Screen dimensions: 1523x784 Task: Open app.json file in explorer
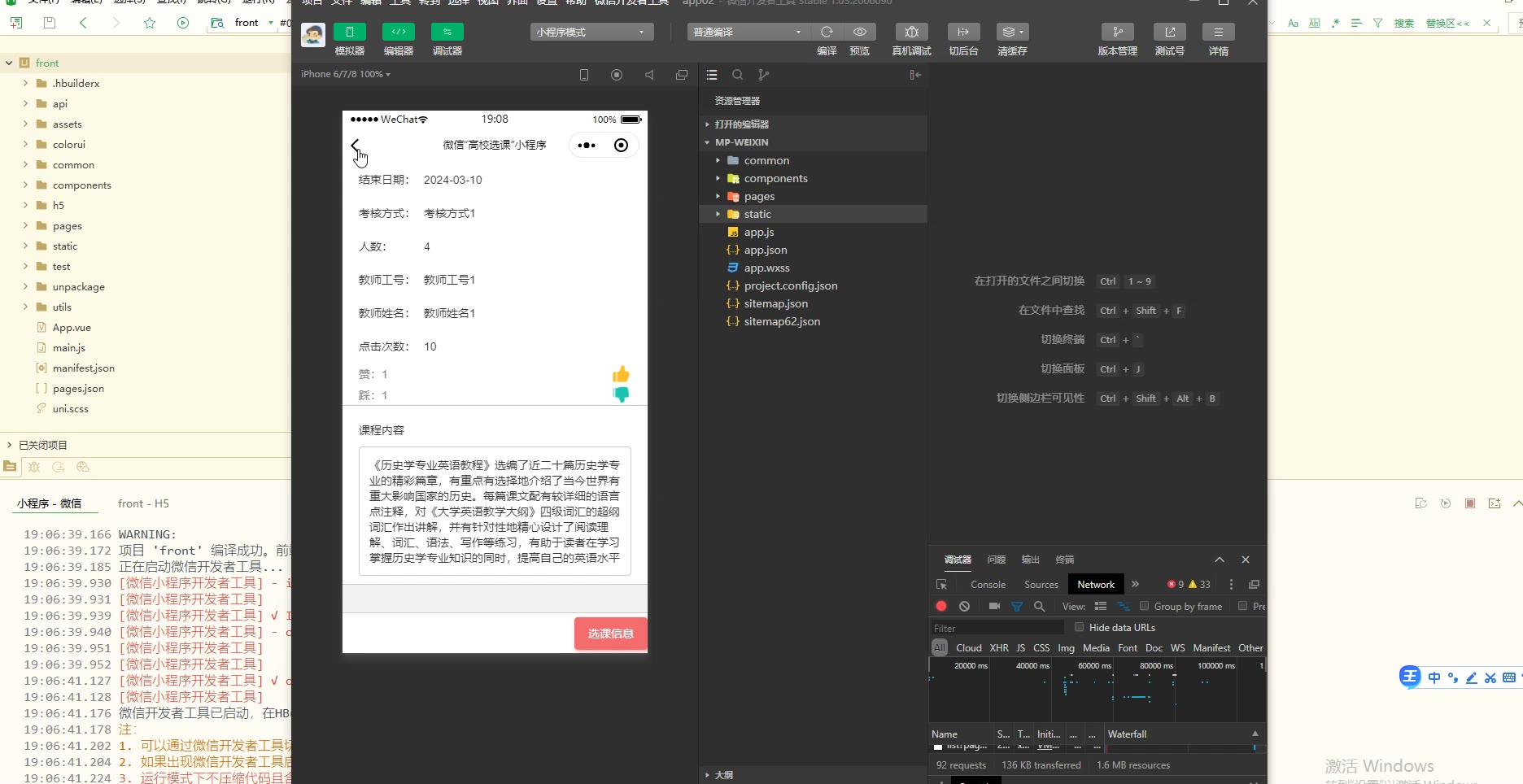(x=765, y=250)
